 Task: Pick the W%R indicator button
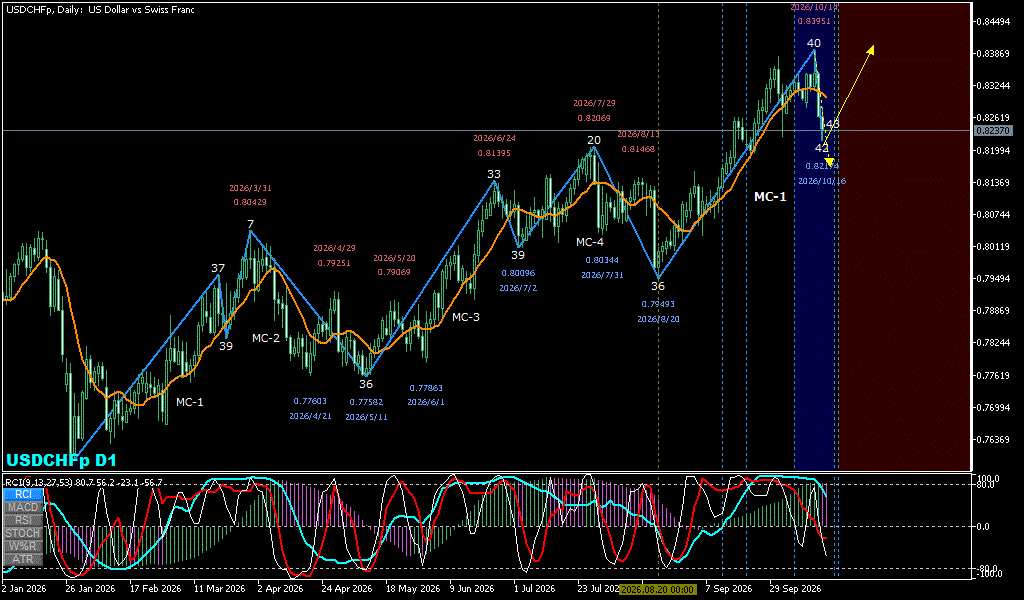pyautogui.click(x=23, y=546)
